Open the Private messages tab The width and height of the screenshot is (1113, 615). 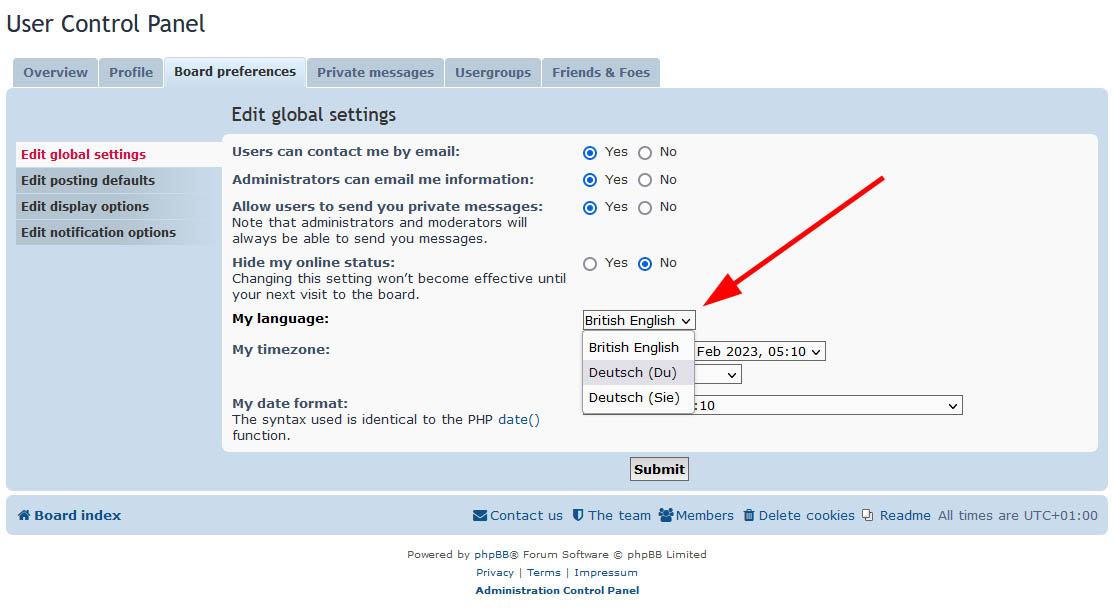point(375,72)
